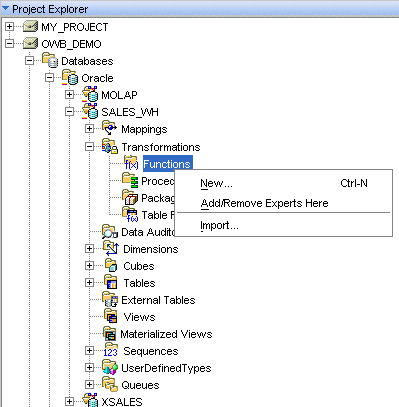399x407 pixels.
Task: Click the Views folder icon
Action: (x=111, y=316)
